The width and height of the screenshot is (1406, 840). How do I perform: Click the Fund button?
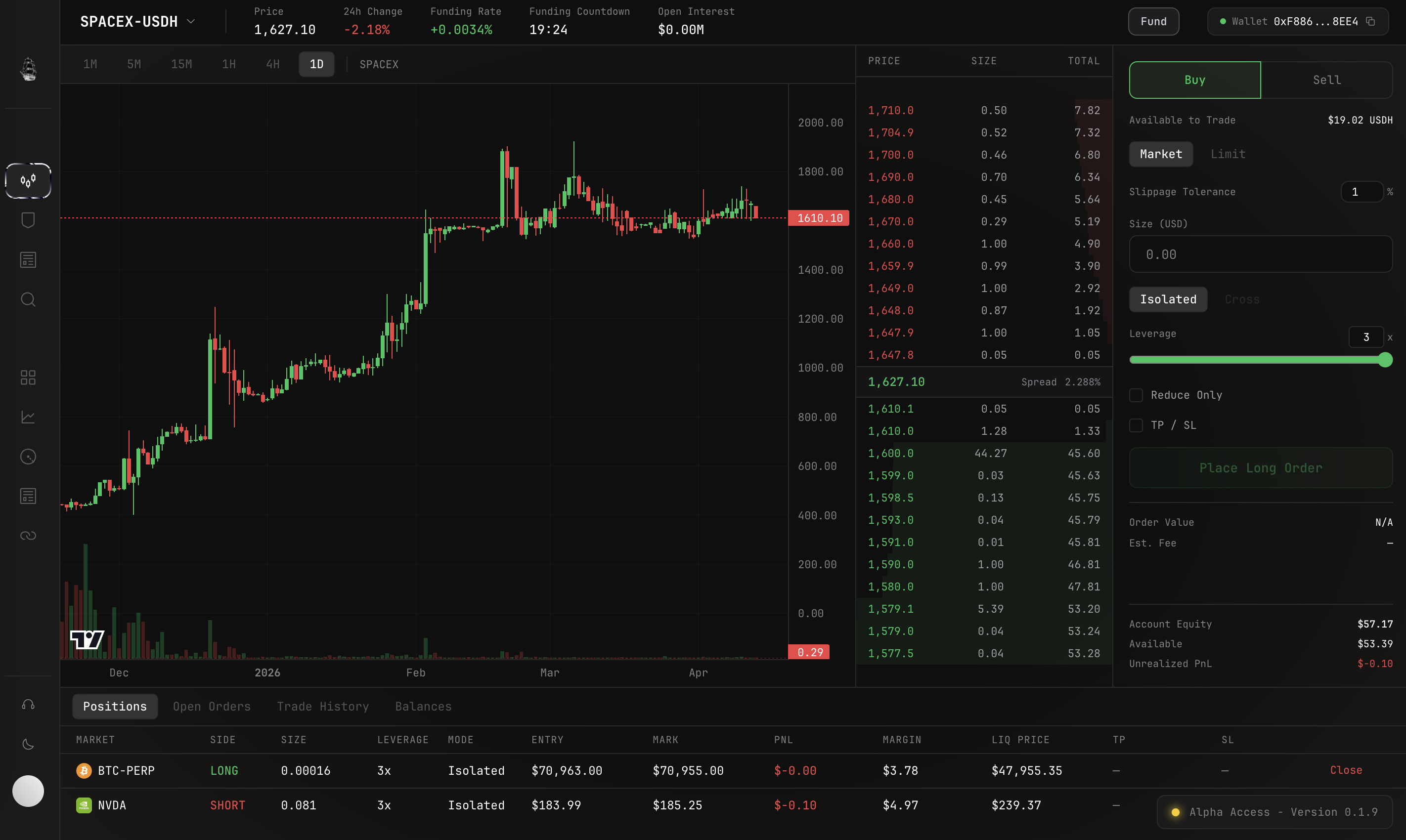click(x=1153, y=22)
